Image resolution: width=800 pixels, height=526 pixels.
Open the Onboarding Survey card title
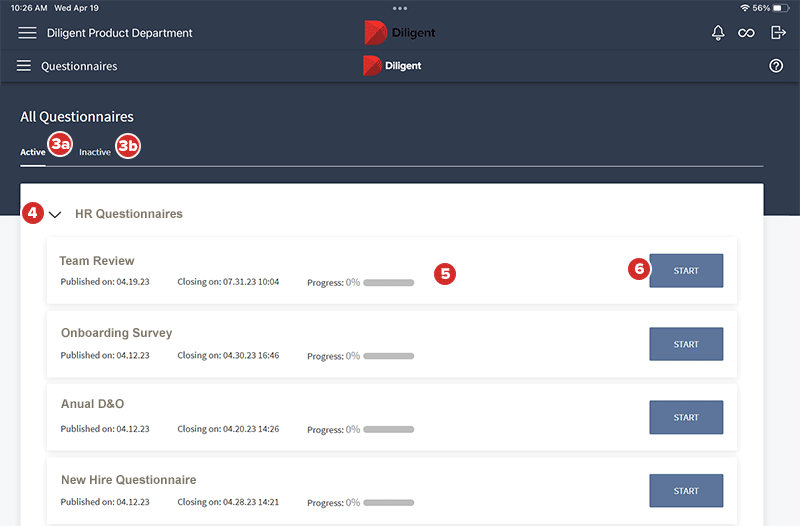[116, 333]
